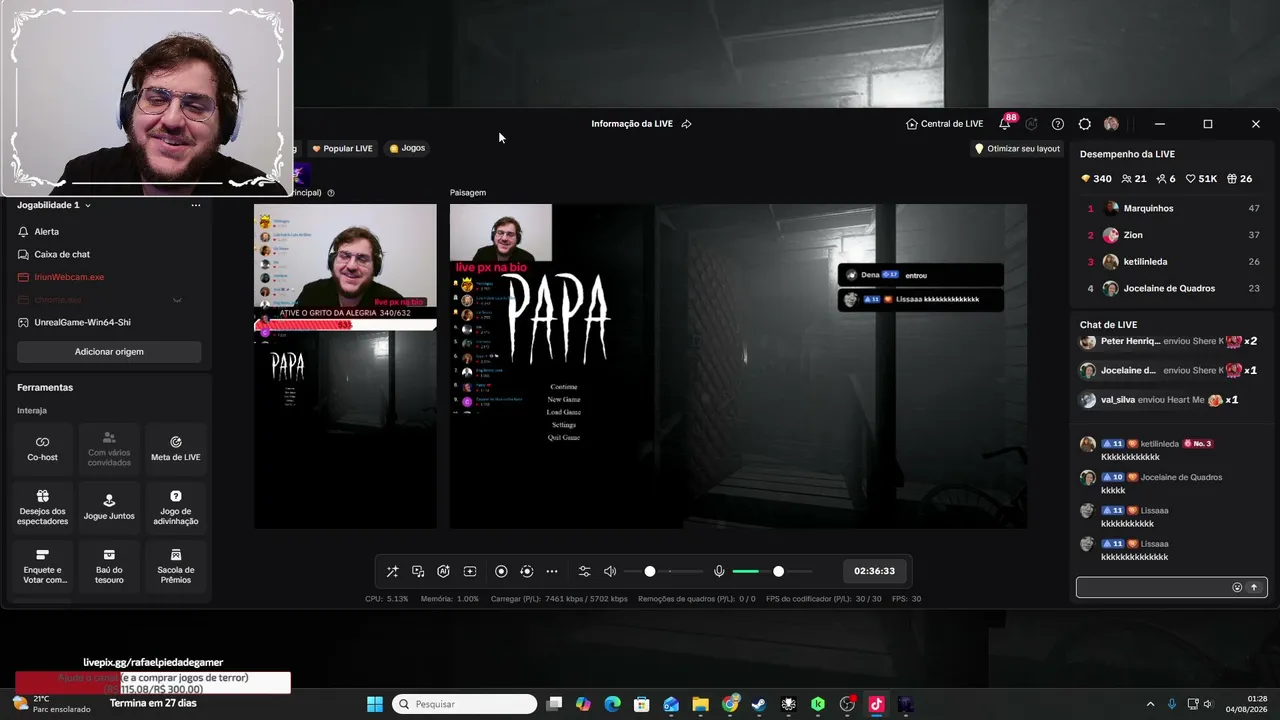
Task: Open the media and music tool
Action: (x=418, y=571)
